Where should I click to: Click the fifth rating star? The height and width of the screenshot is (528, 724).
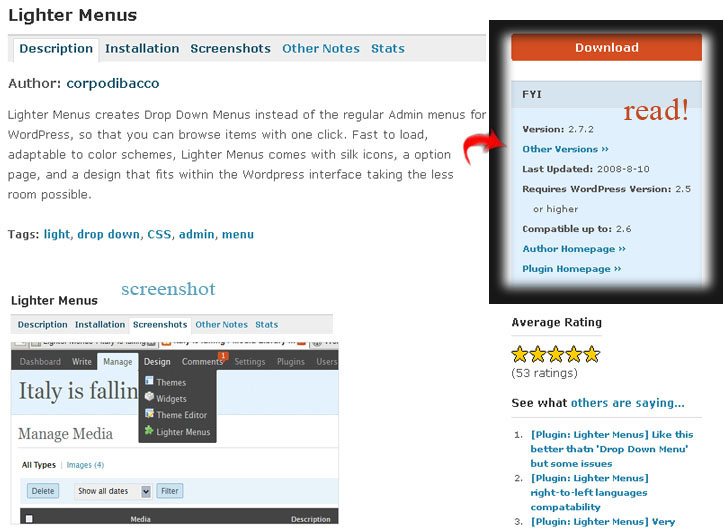coord(591,354)
